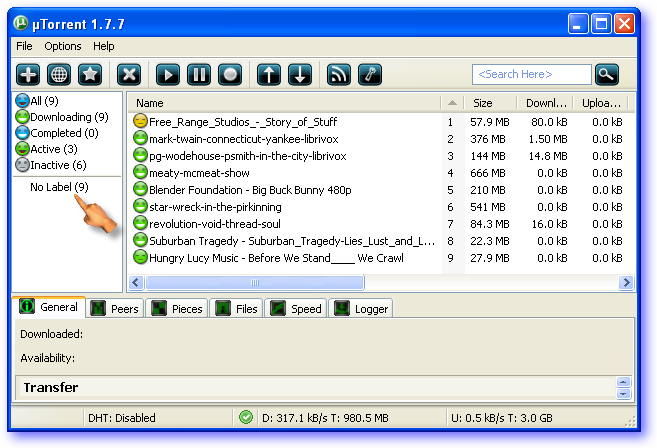Click the yellow status icon of Free_Range_Studios

140,121
